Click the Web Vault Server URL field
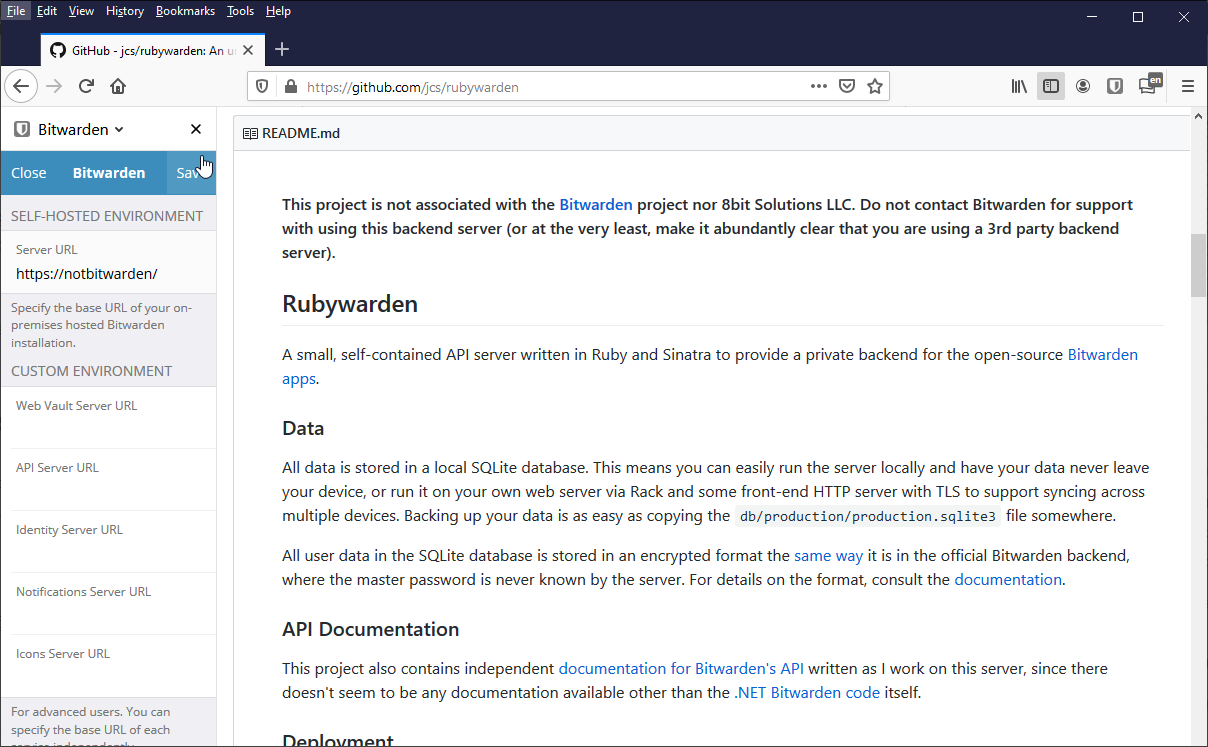This screenshot has width=1208, height=747. 108,417
